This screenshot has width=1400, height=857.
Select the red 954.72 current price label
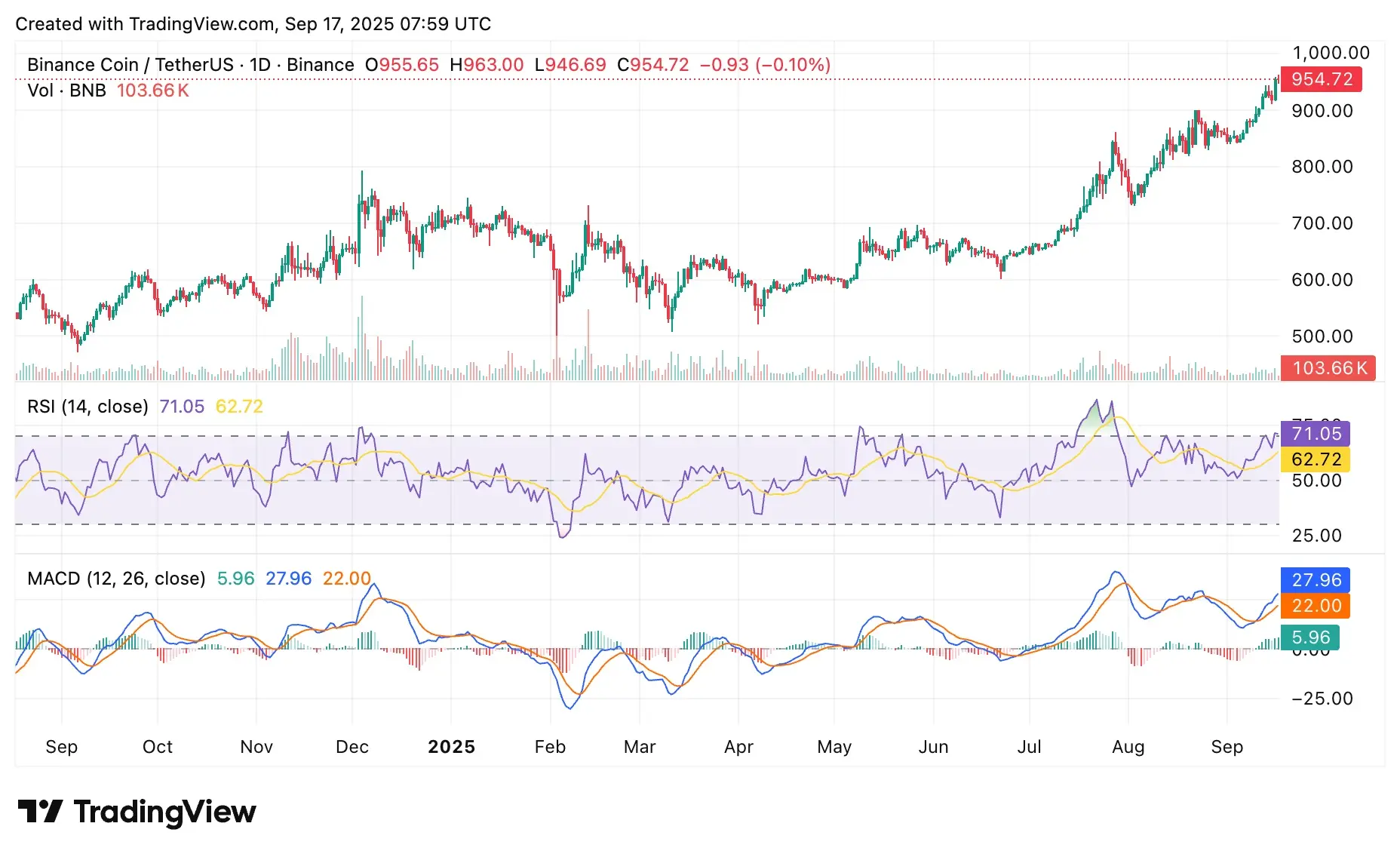1322,79
